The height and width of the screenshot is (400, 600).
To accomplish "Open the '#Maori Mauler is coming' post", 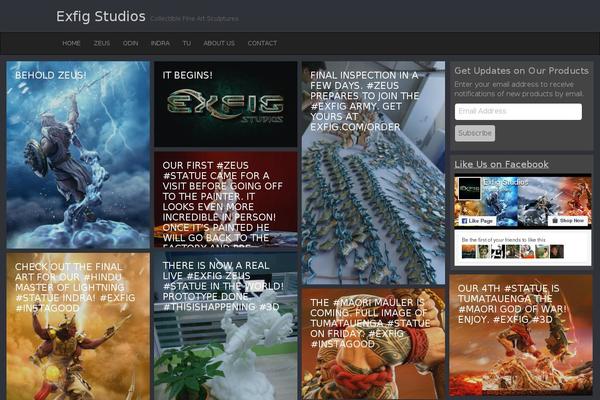I will click(x=373, y=344).
